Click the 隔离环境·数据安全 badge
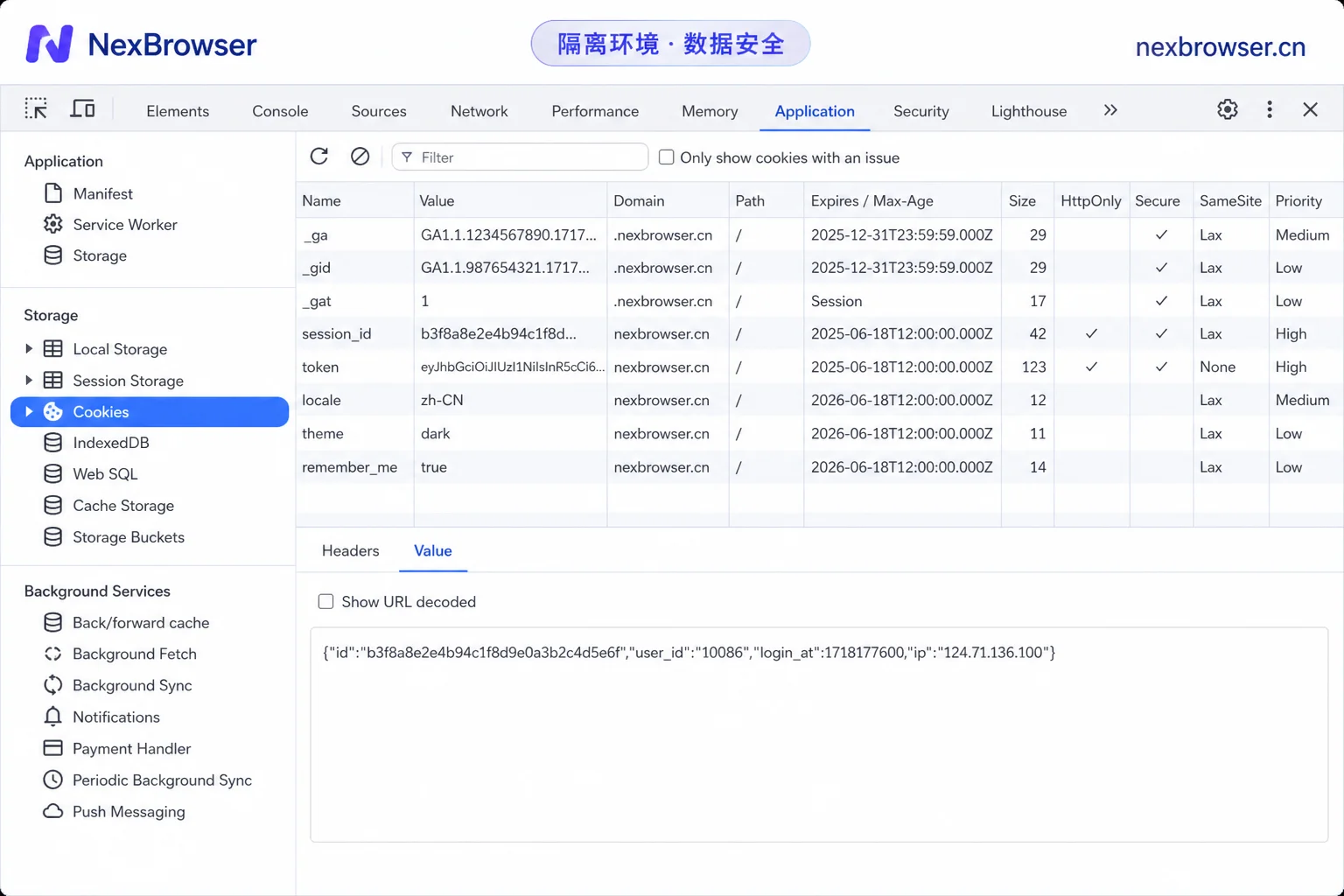Screen dimensions: 1344x896 point(670,44)
